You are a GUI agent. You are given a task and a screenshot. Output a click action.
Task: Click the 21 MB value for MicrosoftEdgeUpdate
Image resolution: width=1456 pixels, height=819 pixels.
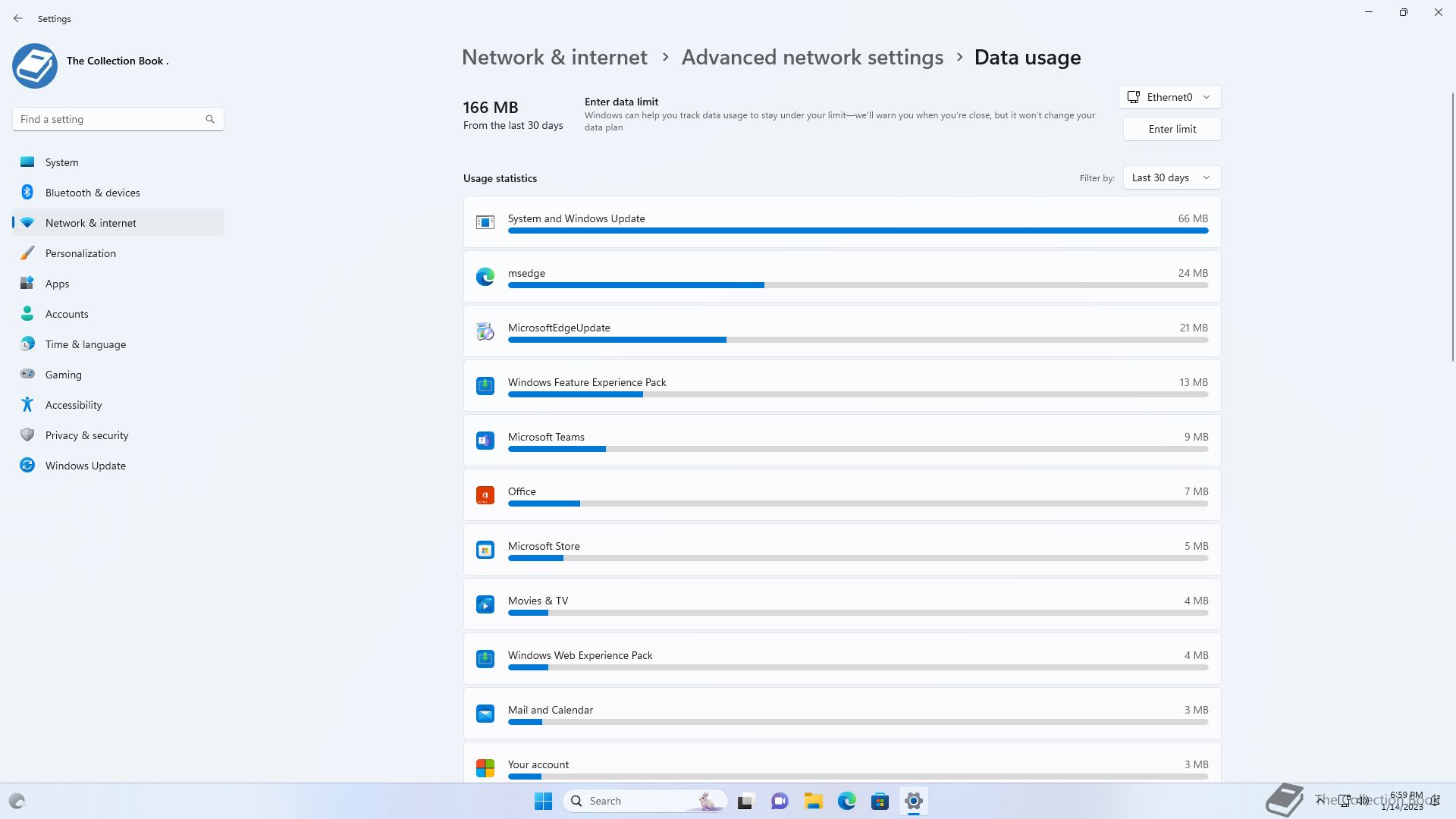point(1194,328)
